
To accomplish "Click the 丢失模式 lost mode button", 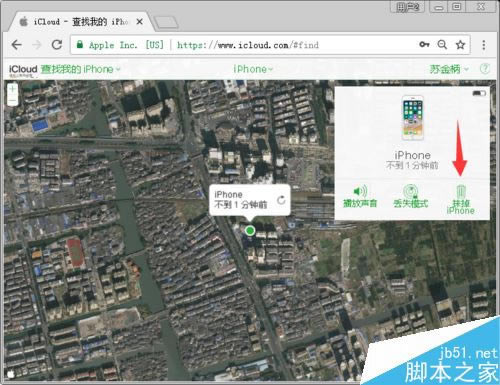I will point(410,196).
